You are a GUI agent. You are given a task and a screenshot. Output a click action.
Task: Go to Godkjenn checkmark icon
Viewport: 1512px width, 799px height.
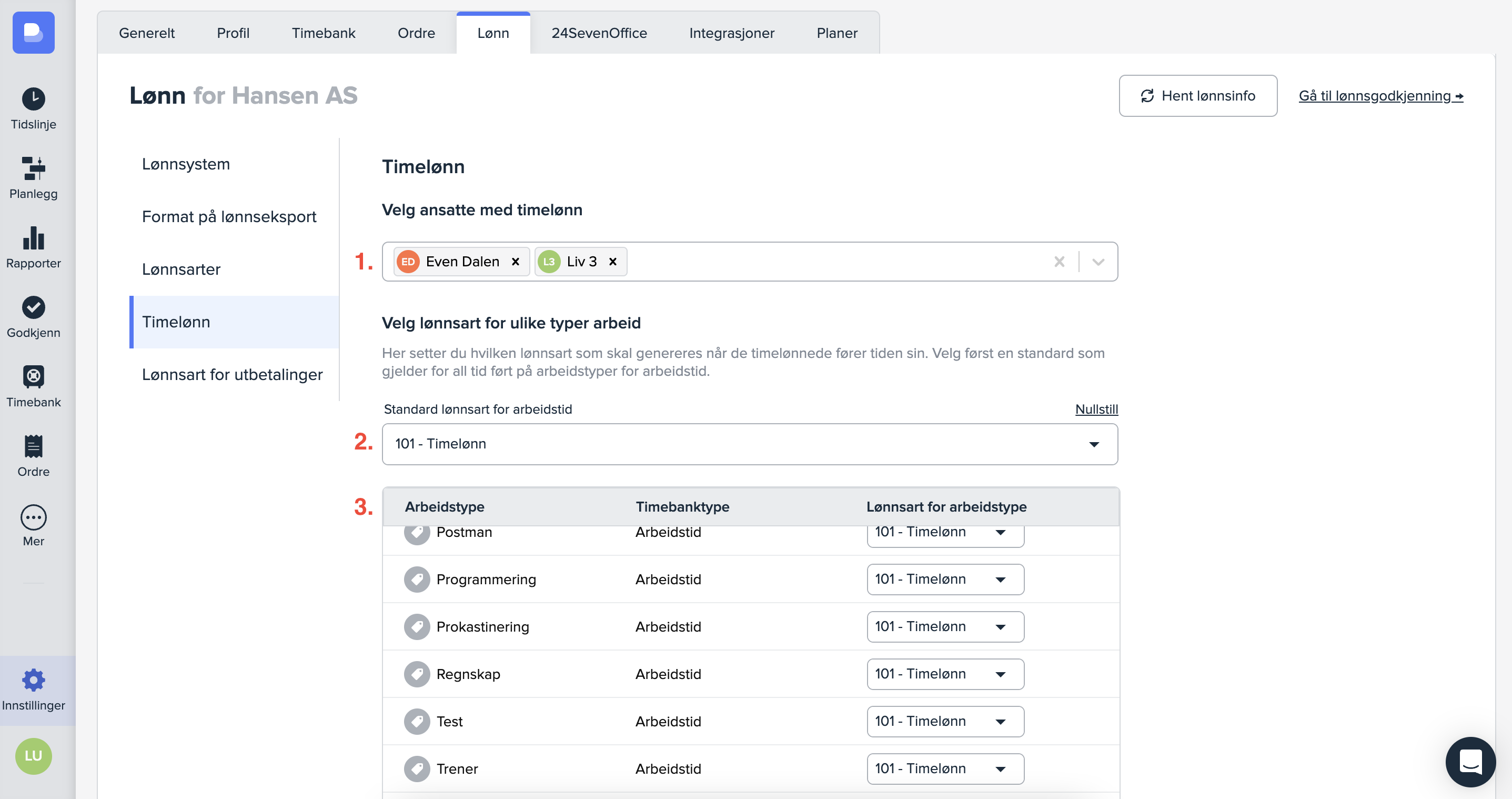coord(34,307)
